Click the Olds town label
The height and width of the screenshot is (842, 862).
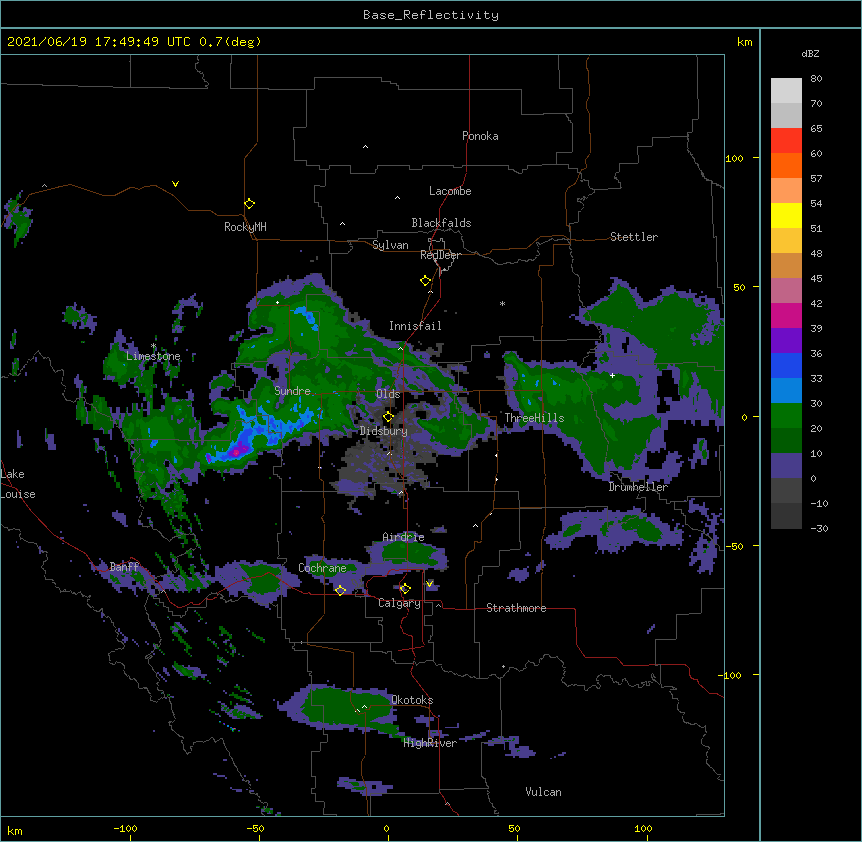coord(388,394)
